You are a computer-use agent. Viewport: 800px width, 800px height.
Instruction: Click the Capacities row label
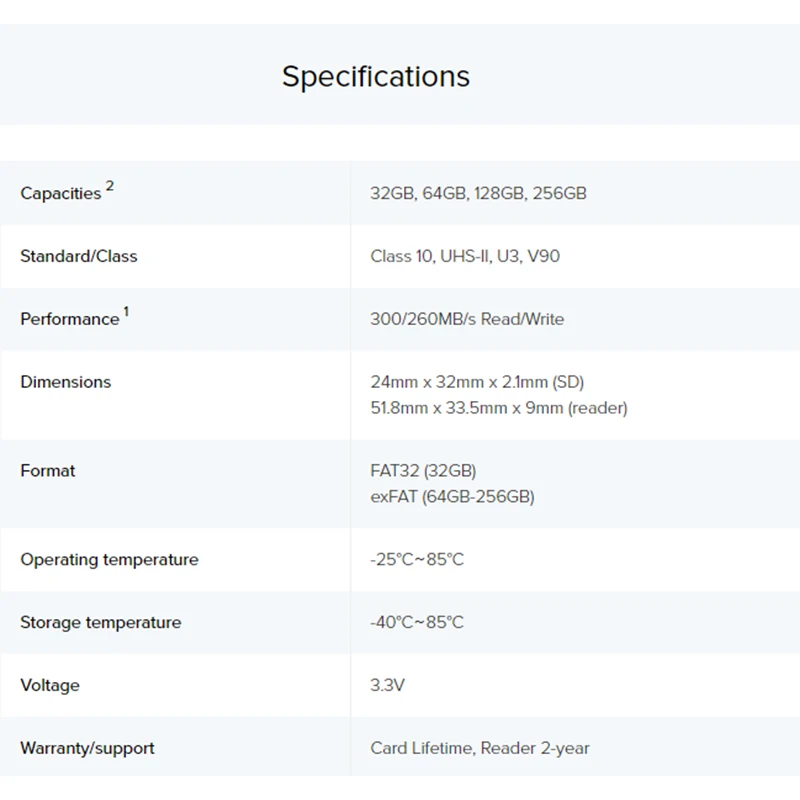click(x=61, y=194)
